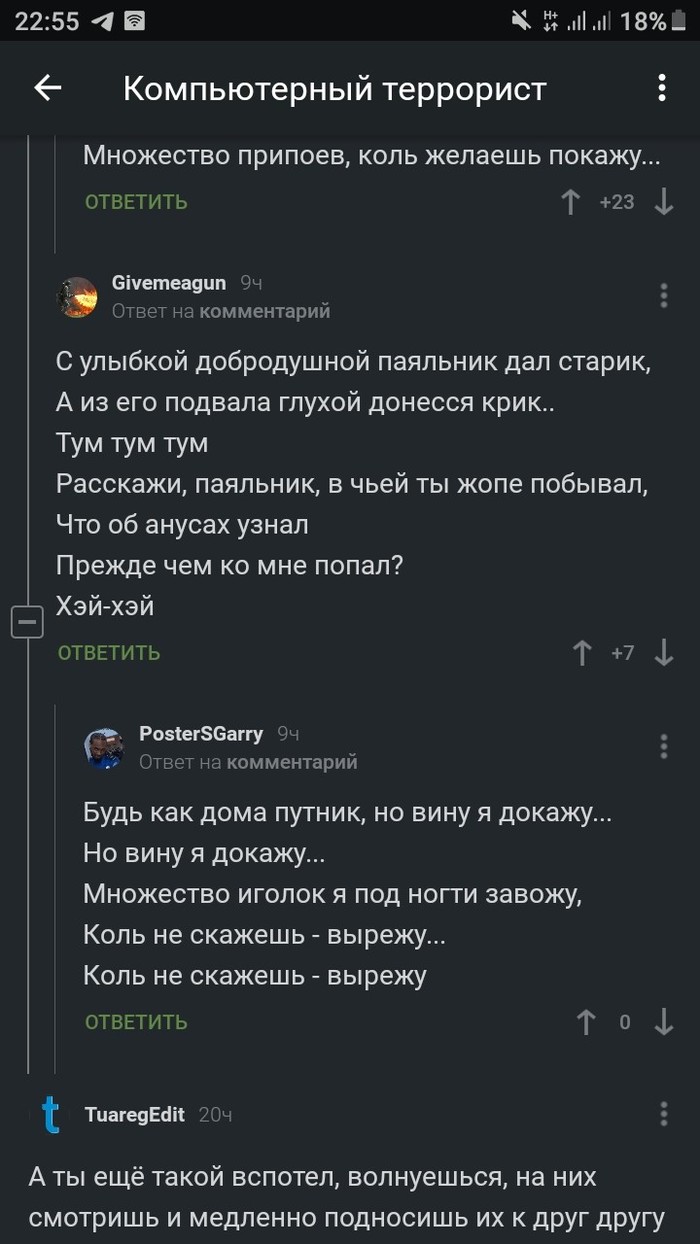Open Givemeagun's profile via username
The image size is (700, 1244).
(x=169, y=283)
